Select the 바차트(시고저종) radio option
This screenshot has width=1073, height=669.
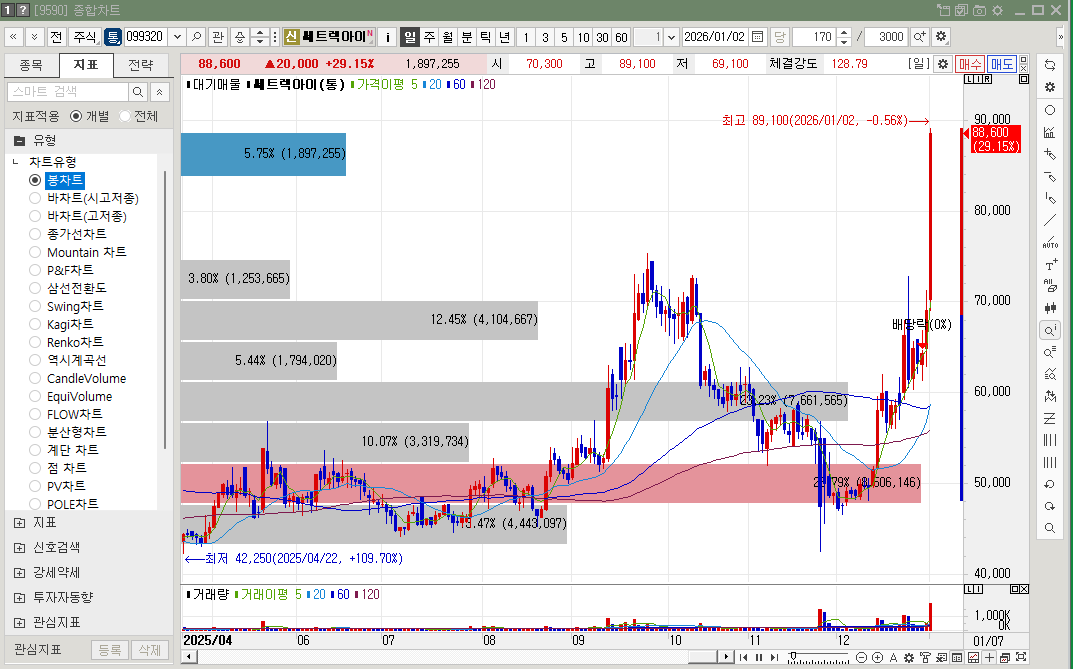[x=35, y=198]
